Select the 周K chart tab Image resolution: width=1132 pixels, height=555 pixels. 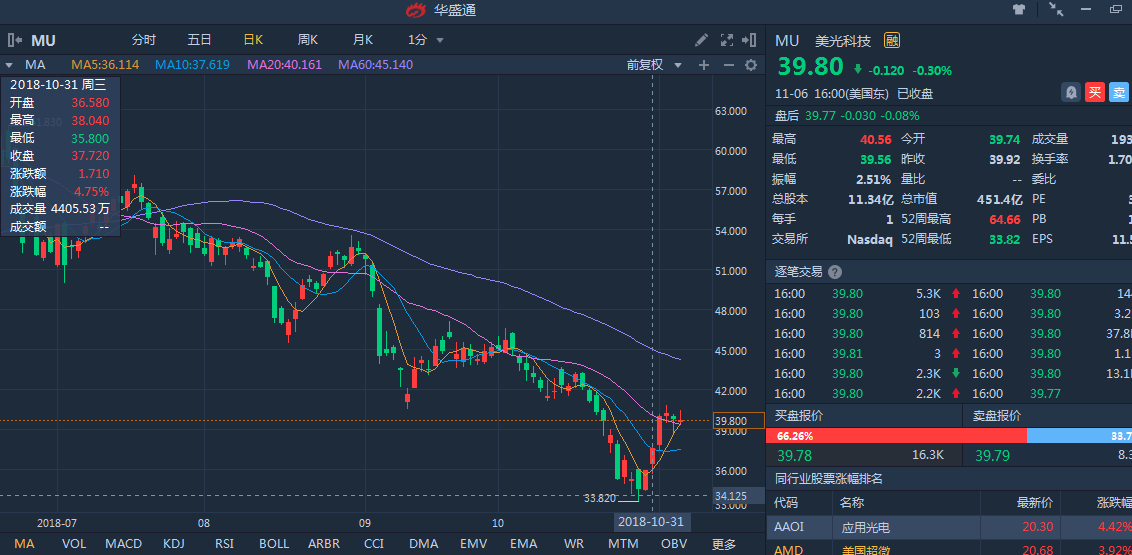pyautogui.click(x=308, y=40)
